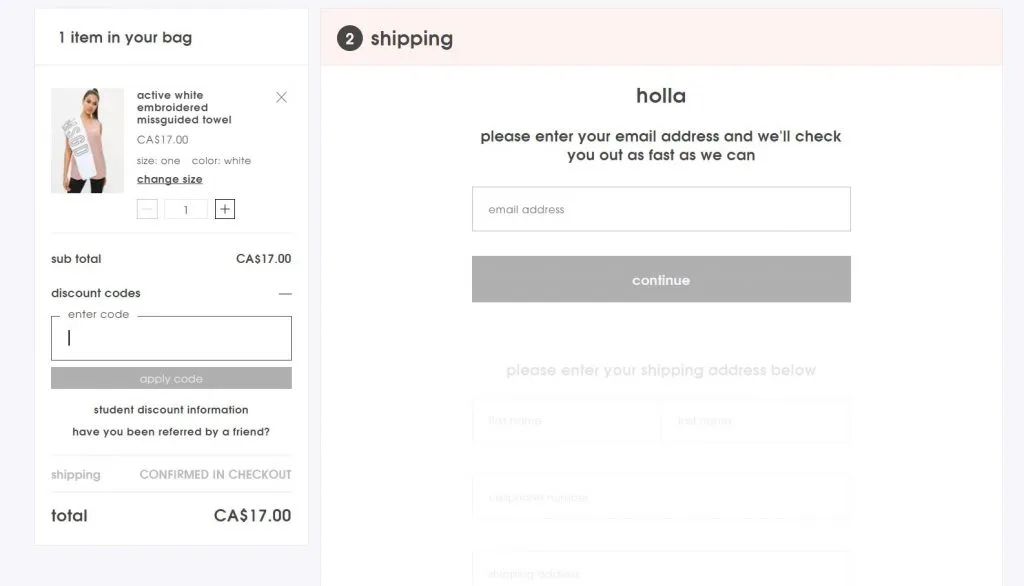This screenshot has height=586, width=1024.
Task: Click the change size link
Action: (170, 180)
